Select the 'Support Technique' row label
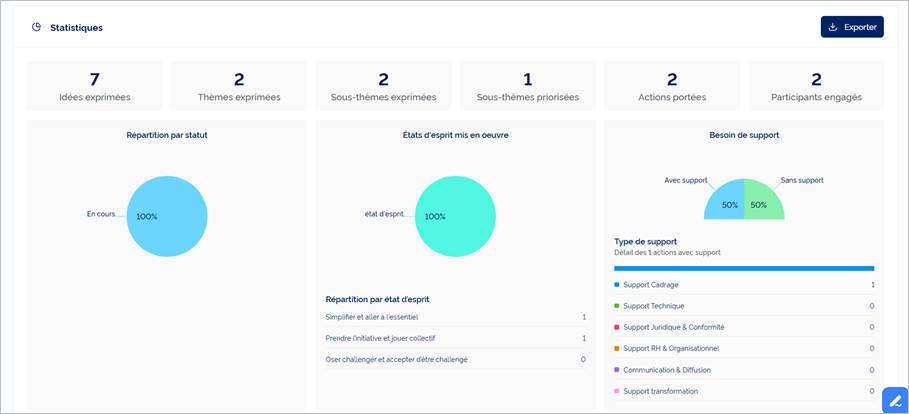 tap(653, 306)
